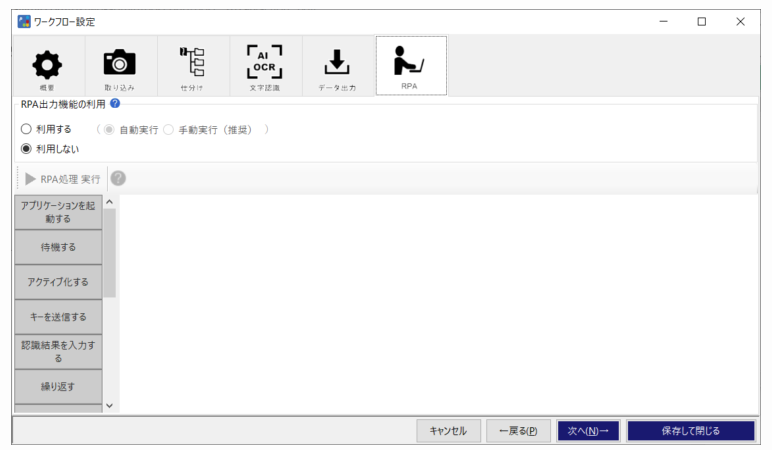Screen dimensions: 772x450
Task: Open the AI OCR character recognition tab
Action: pyautogui.click(x=265, y=66)
